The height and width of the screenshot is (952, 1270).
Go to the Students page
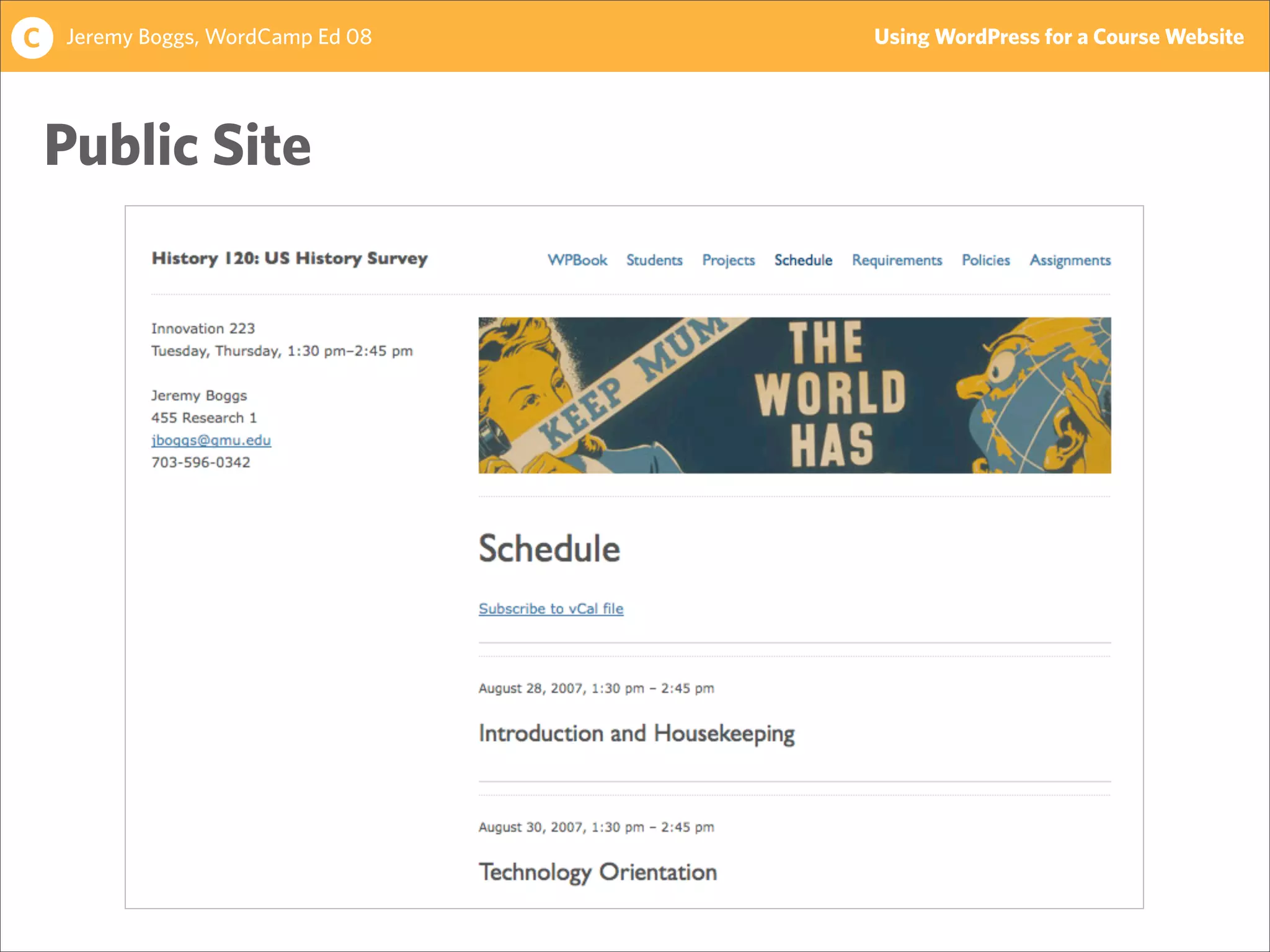(654, 260)
